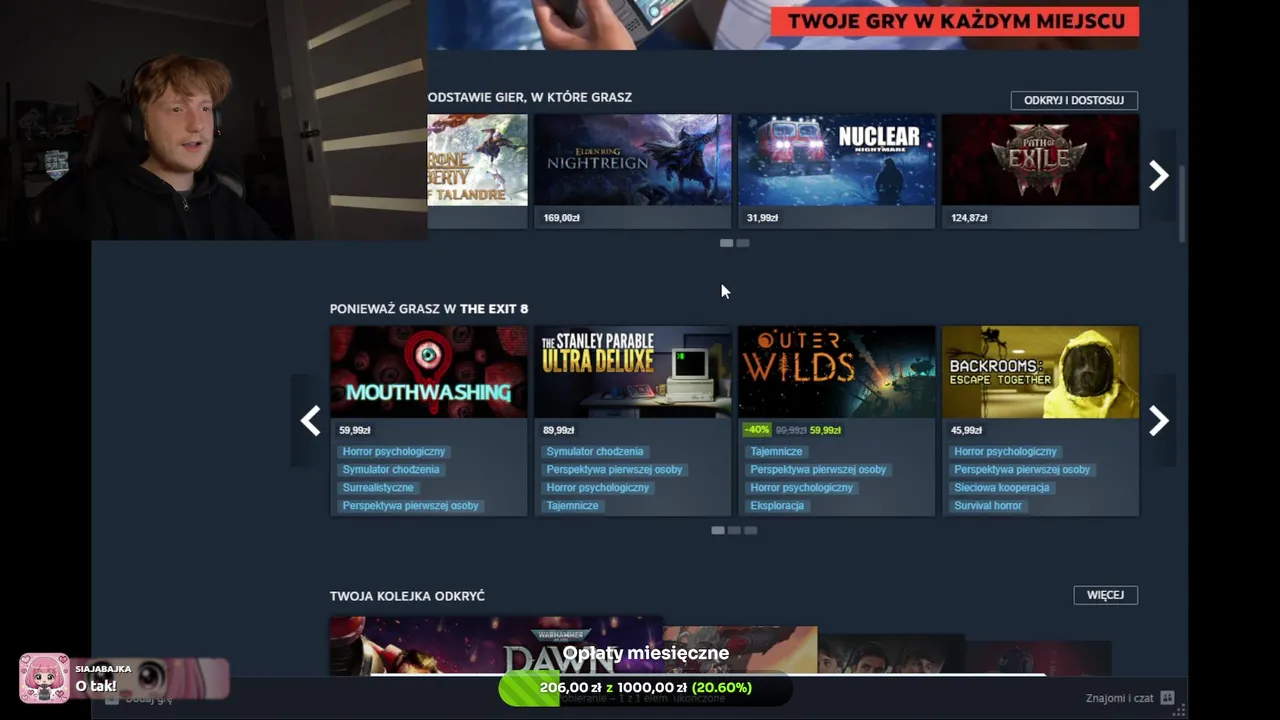Click the WIĘCEJ button by discovery queue

[x=1105, y=595]
